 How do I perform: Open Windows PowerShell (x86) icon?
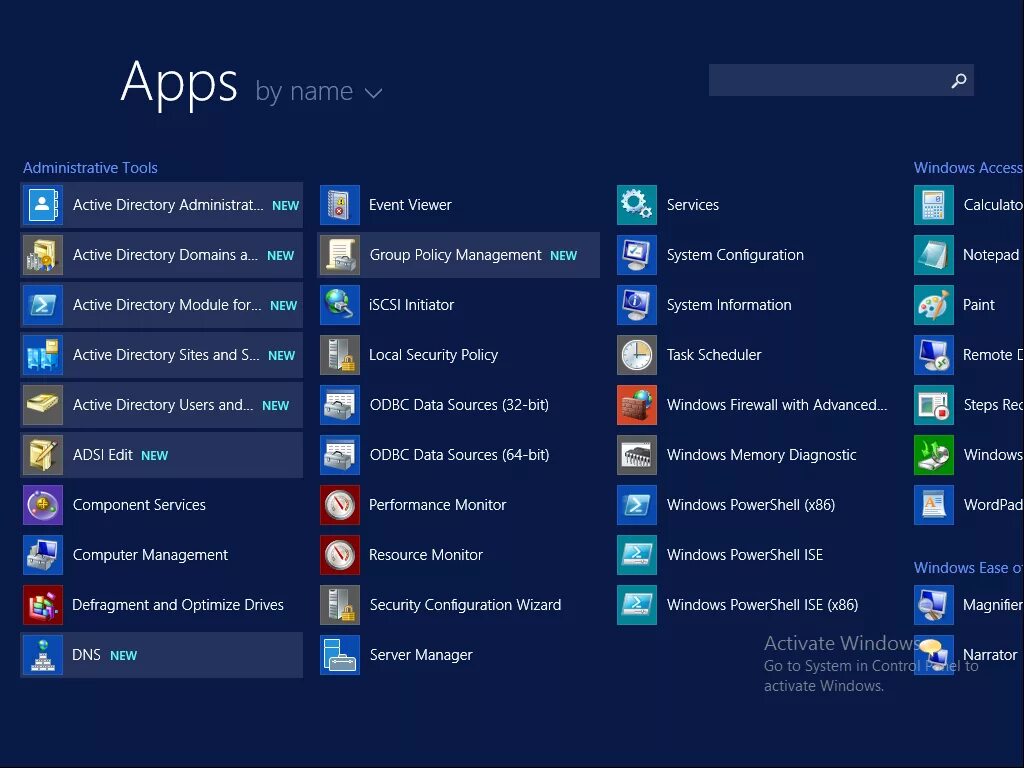click(x=637, y=505)
